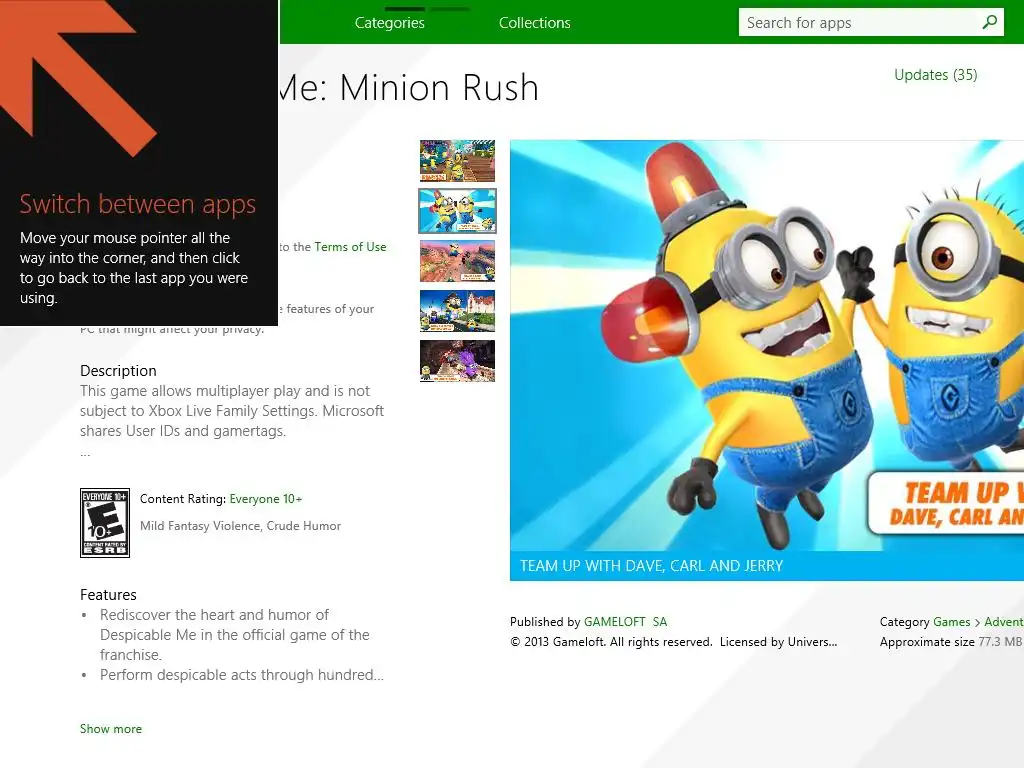Click the 'Switch between apps' tip heading
Image resolution: width=1024 pixels, height=768 pixels.
138,204
